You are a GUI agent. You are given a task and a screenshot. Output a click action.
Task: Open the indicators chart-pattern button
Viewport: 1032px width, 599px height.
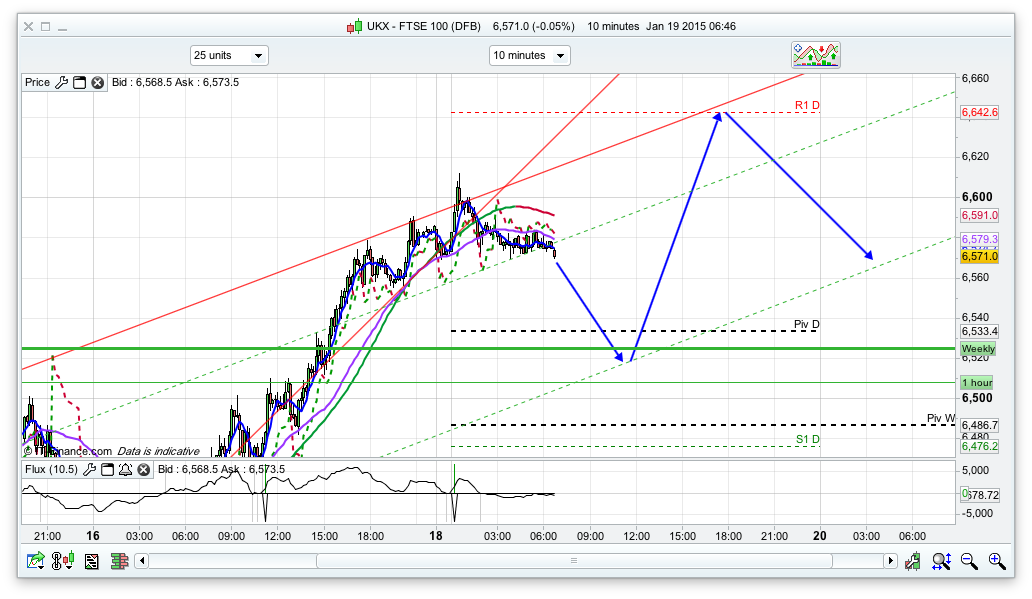click(816, 55)
